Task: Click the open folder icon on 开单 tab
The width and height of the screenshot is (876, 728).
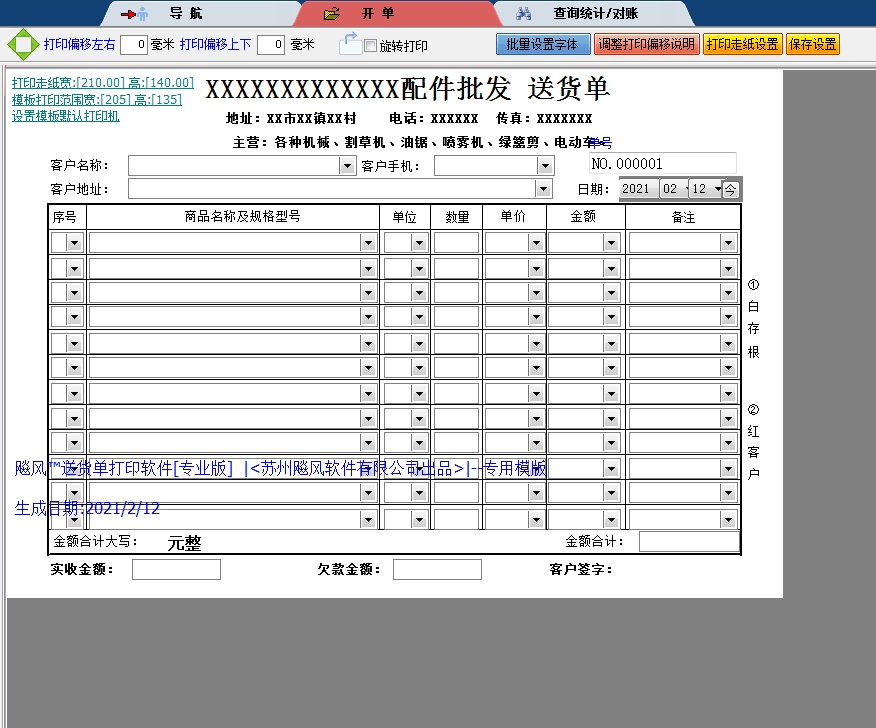Action: tap(330, 12)
